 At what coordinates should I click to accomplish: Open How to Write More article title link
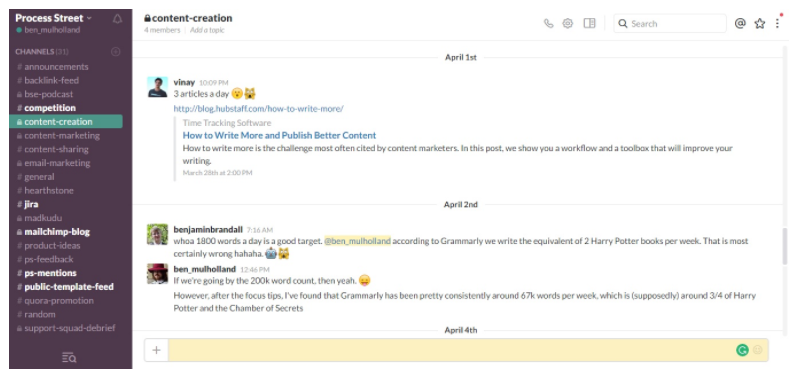[279, 135]
